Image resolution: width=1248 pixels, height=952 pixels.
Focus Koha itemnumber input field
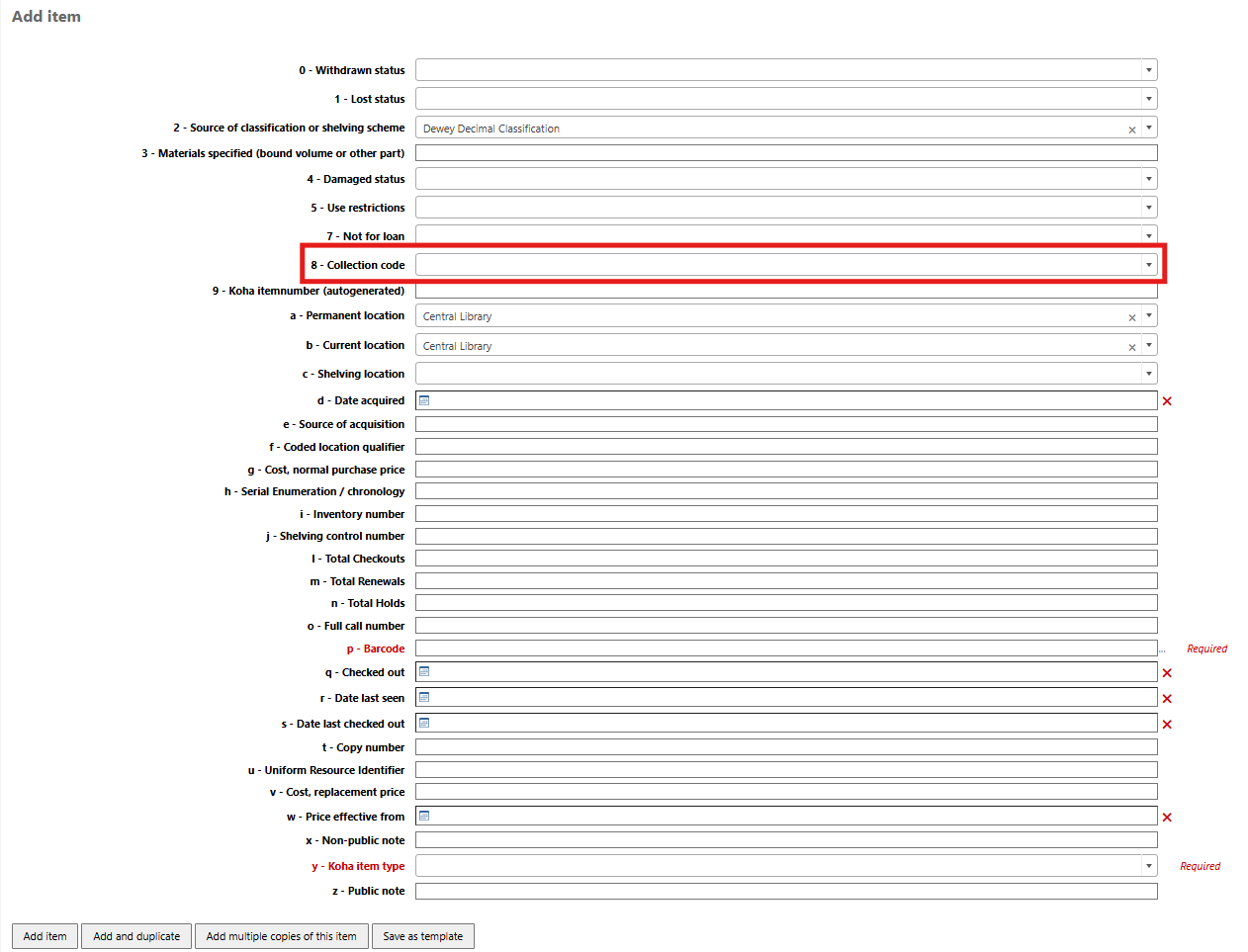click(x=786, y=291)
